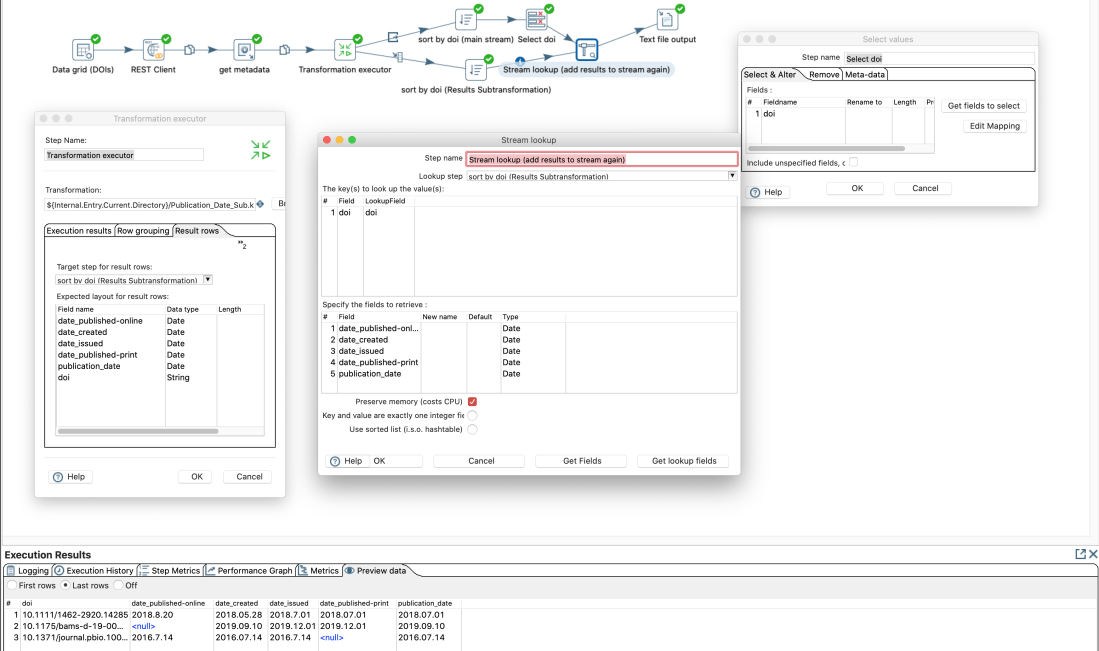Open the Meta-data tab in Select values
1099x651 pixels.
point(865,74)
